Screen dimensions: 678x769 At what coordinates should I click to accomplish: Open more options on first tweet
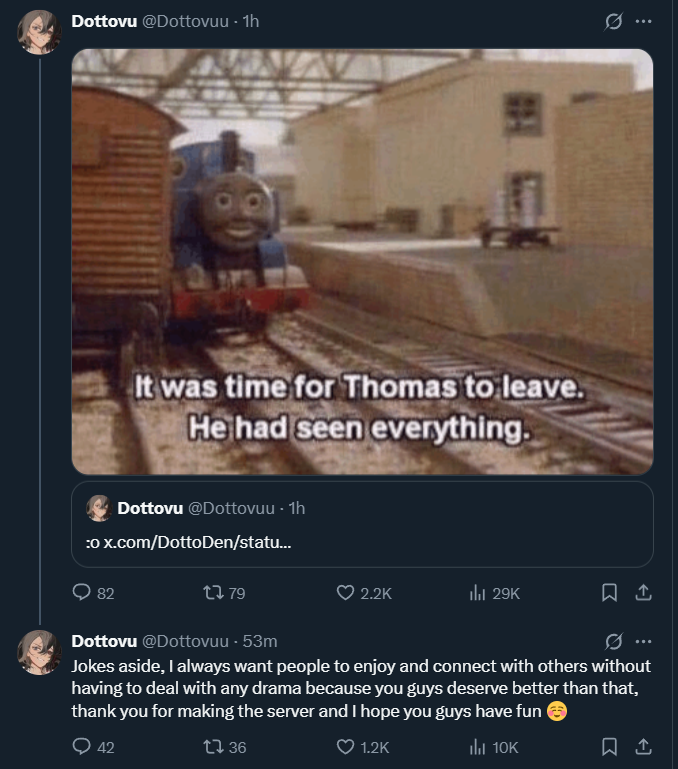tap(644, 21)
